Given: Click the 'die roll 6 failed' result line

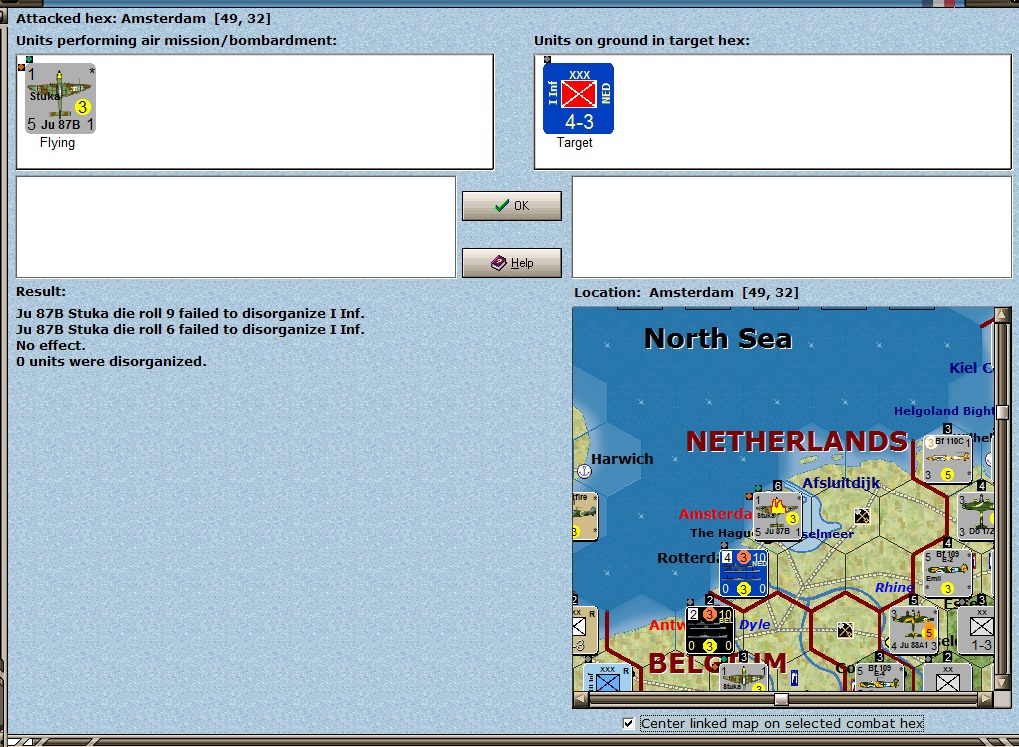Looking at the screenshot, I should (190, 330).
